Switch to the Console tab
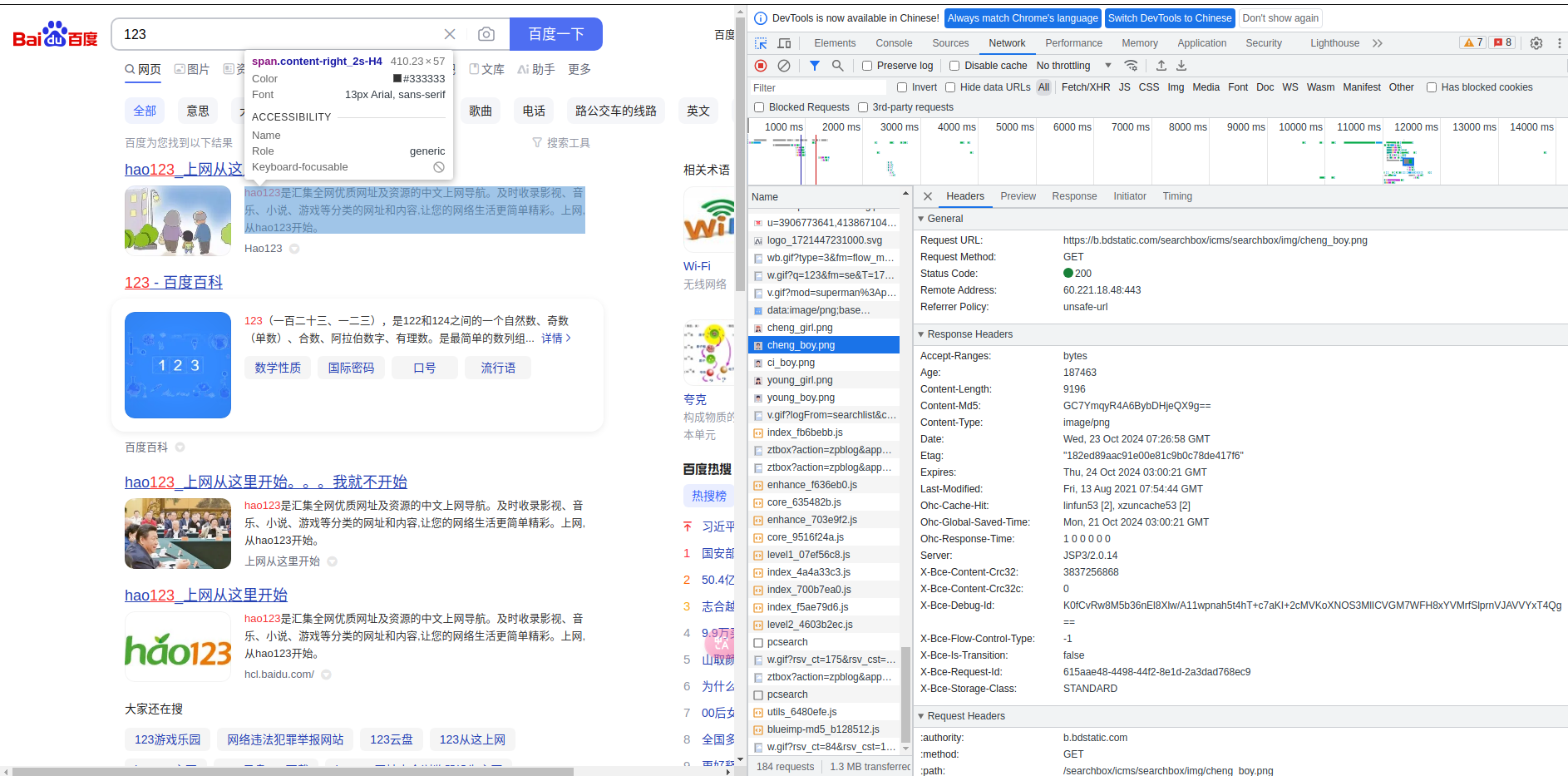The width and height of the screenshot is (1568, 776). (x=894, y=43)
